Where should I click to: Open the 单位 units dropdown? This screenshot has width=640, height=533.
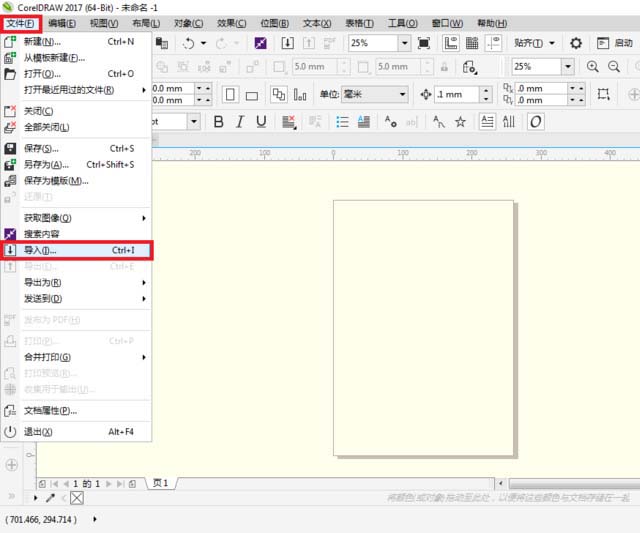click(402, 94)
